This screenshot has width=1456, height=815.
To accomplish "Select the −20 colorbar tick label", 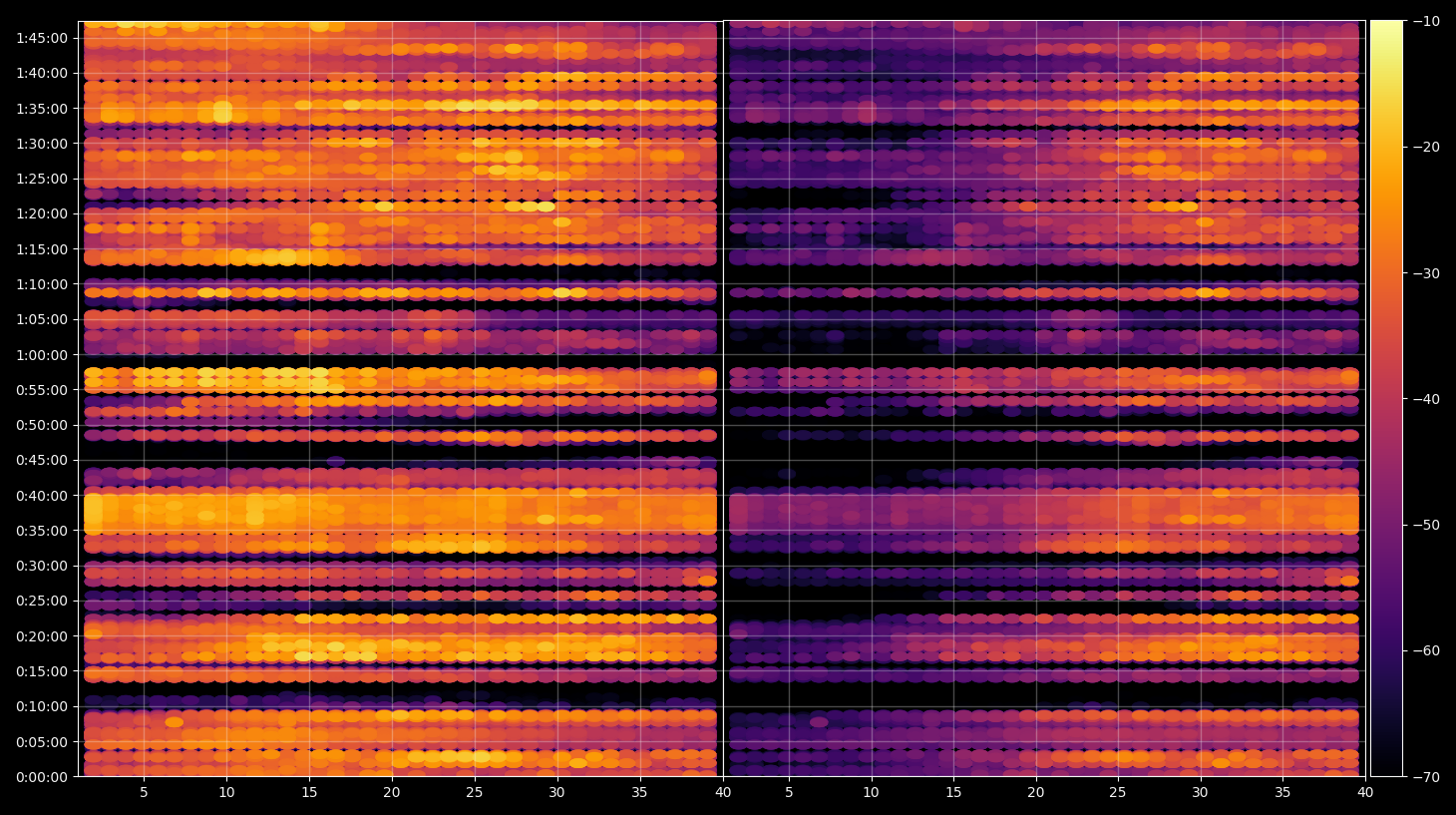I will (x=1426, y=147).
